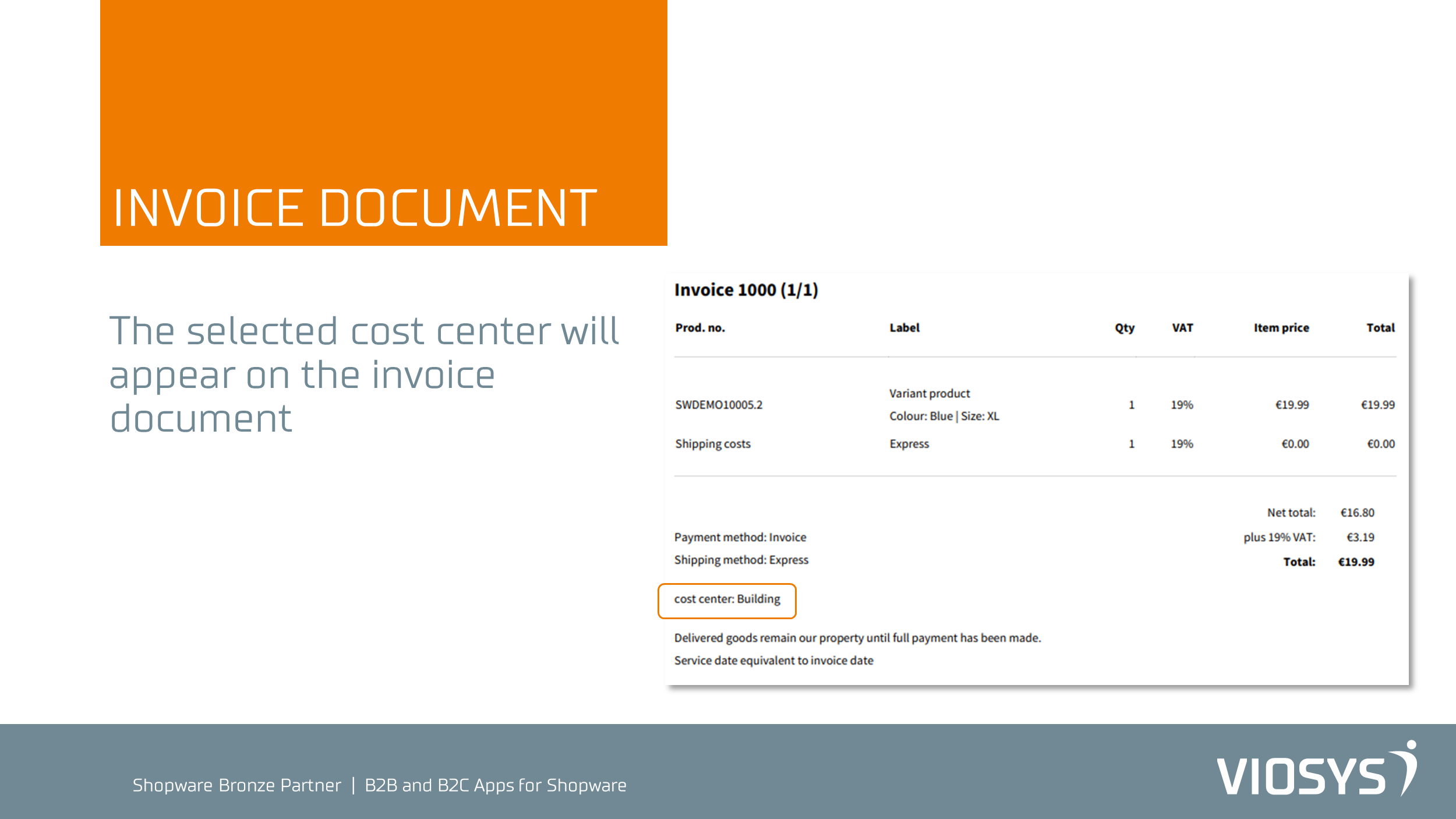Click the 'Qty' column header
The height and width of the screenshot is (819, 1456).
tap(1125, 328)
